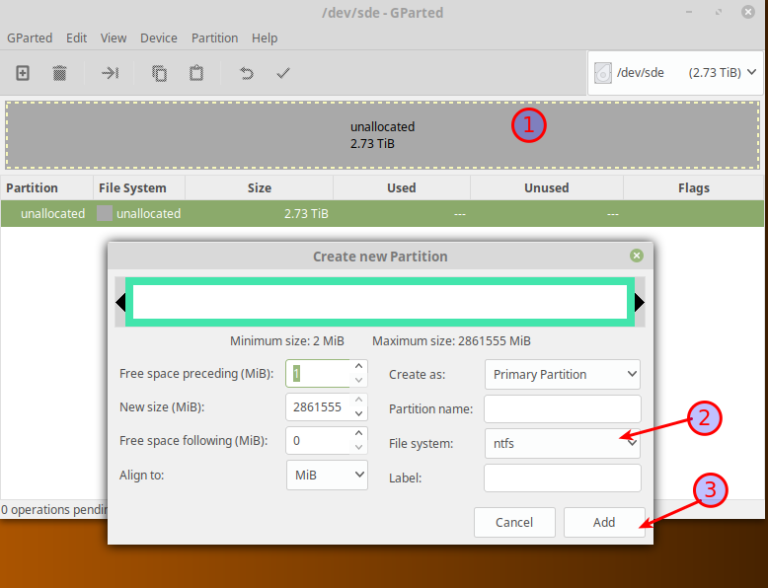Open the Align to MiB dropdown
Image resolution: width=768 pixels, height=588 pixels.
tap(327, 475)
